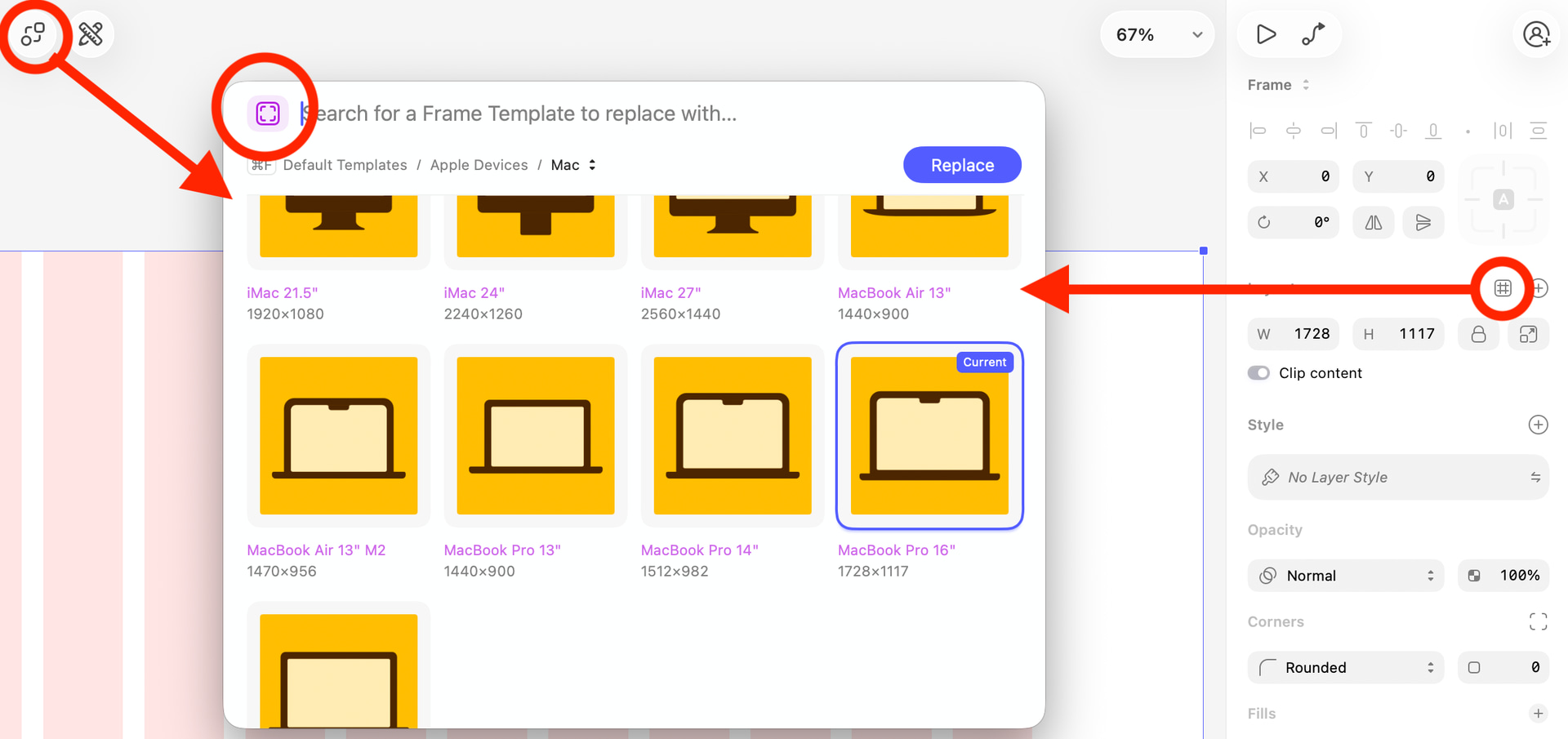Click the height field showing 1117
The image size is (1568, 739).
[1399, 334]
